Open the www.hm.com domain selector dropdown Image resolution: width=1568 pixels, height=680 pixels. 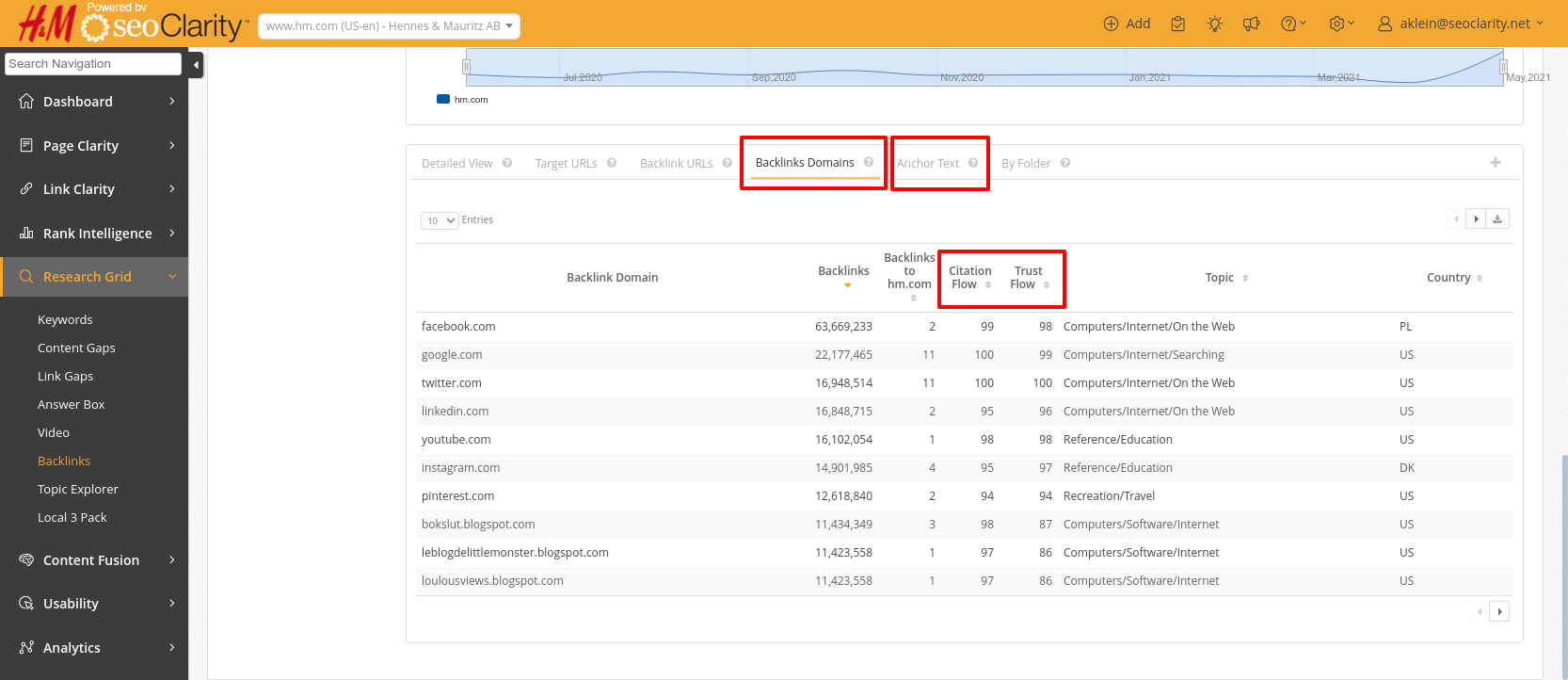[x=389, y=26]
